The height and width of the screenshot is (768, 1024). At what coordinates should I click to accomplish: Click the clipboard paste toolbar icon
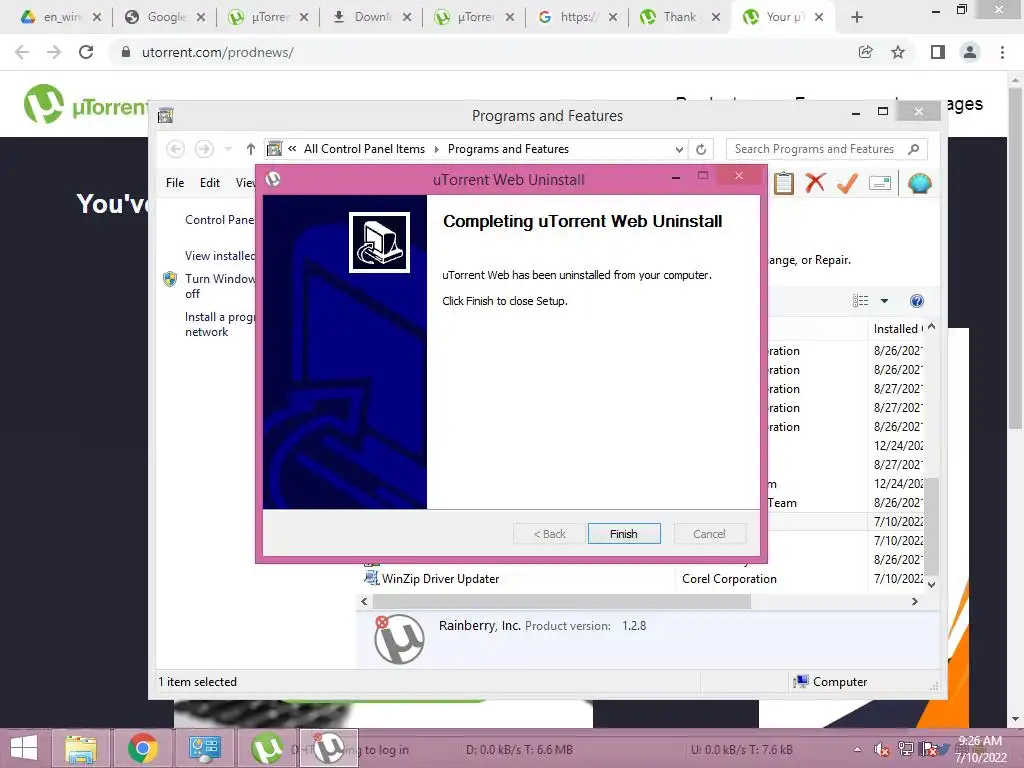coord(784,184)
